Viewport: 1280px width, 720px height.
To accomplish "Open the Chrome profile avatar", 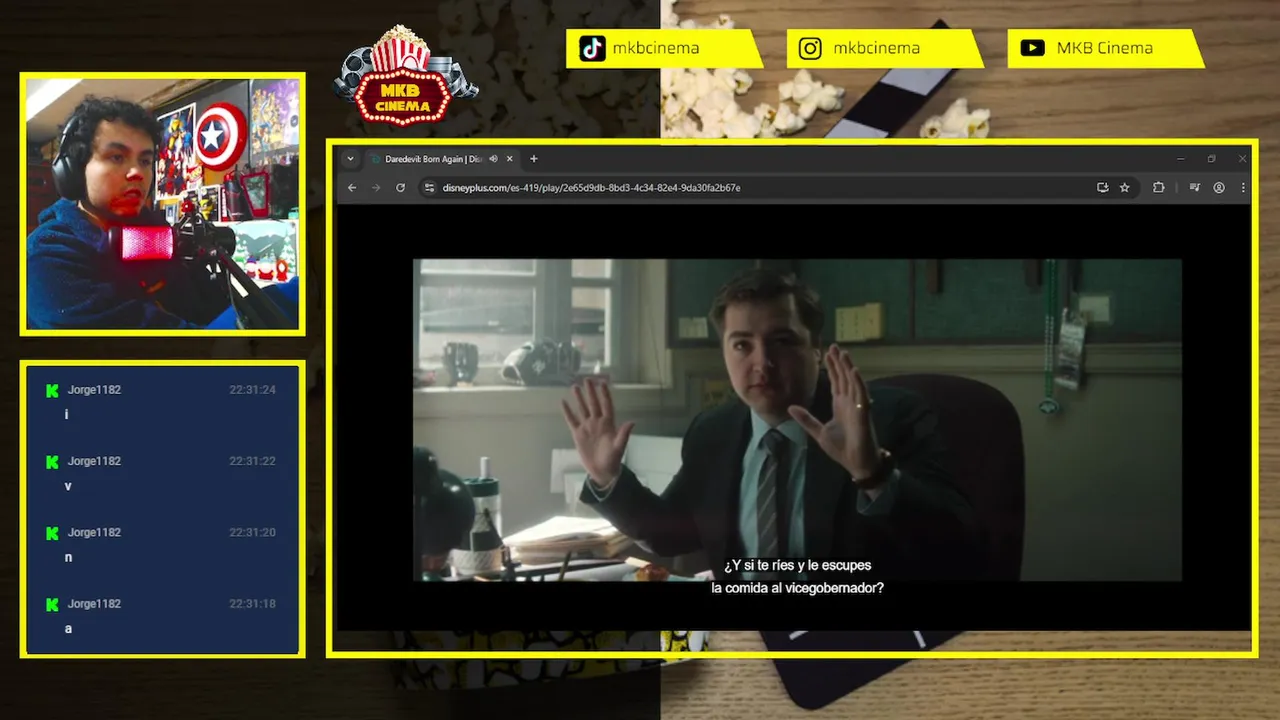I will (1219, 187).
